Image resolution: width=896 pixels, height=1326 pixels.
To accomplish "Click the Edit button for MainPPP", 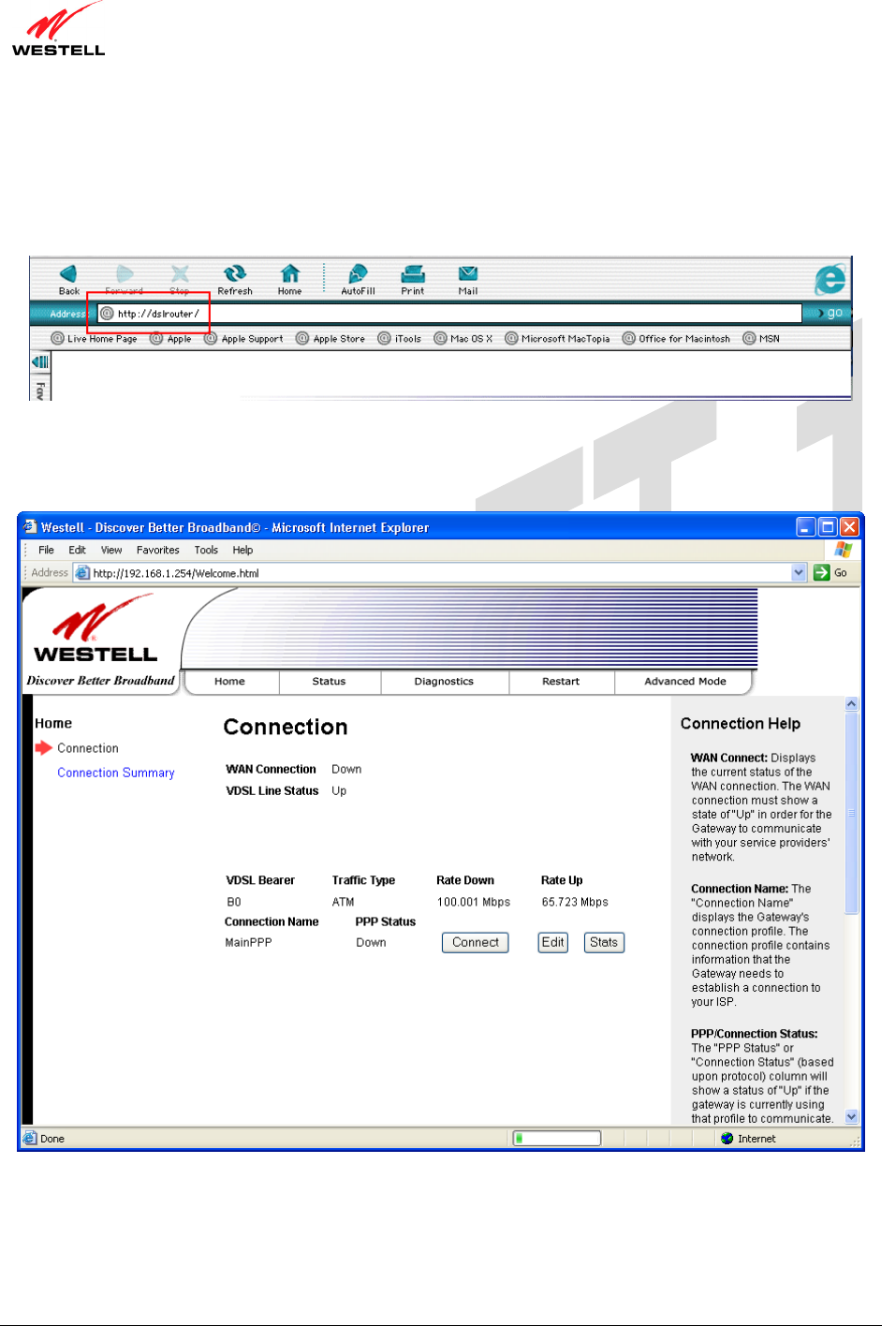I will 553,943.
